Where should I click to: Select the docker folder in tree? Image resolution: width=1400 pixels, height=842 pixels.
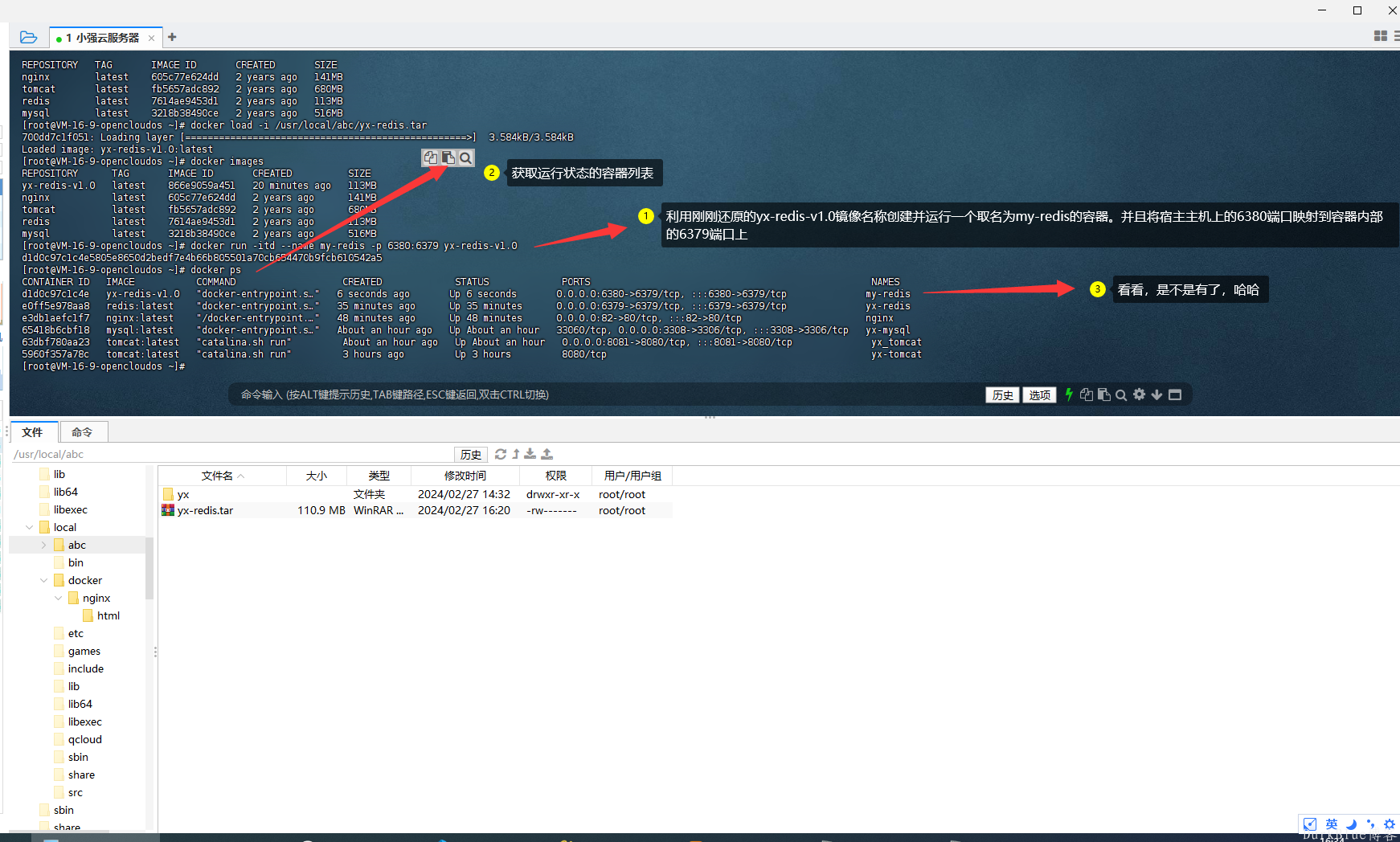point(85,580)
